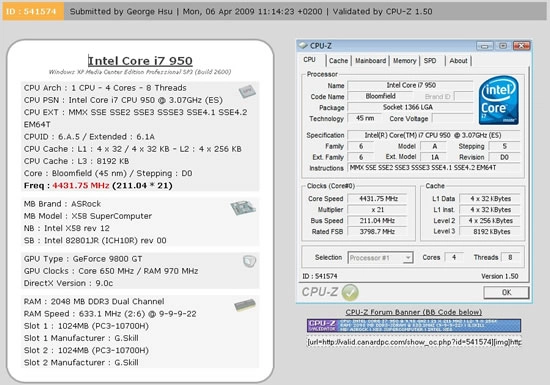Select the SPD tab

tap(430, 61)
